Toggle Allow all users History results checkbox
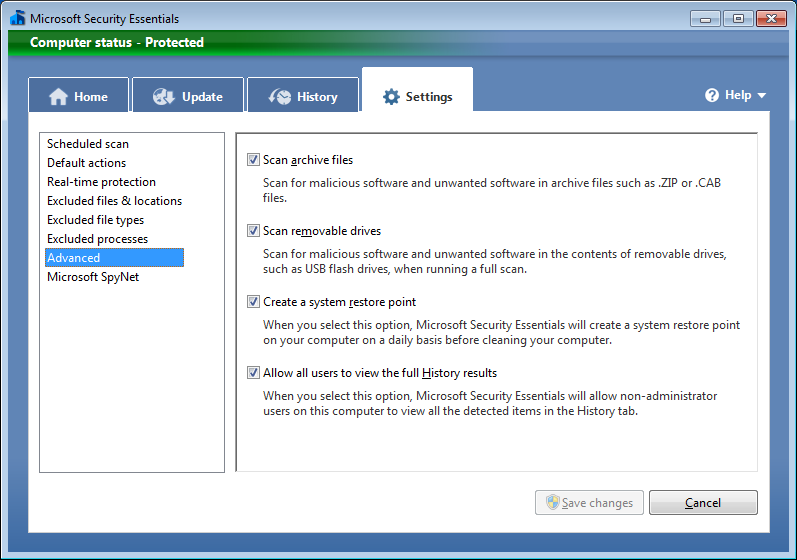Image resolution: width=797 pixels, height=560 pixels. point(253,373)
